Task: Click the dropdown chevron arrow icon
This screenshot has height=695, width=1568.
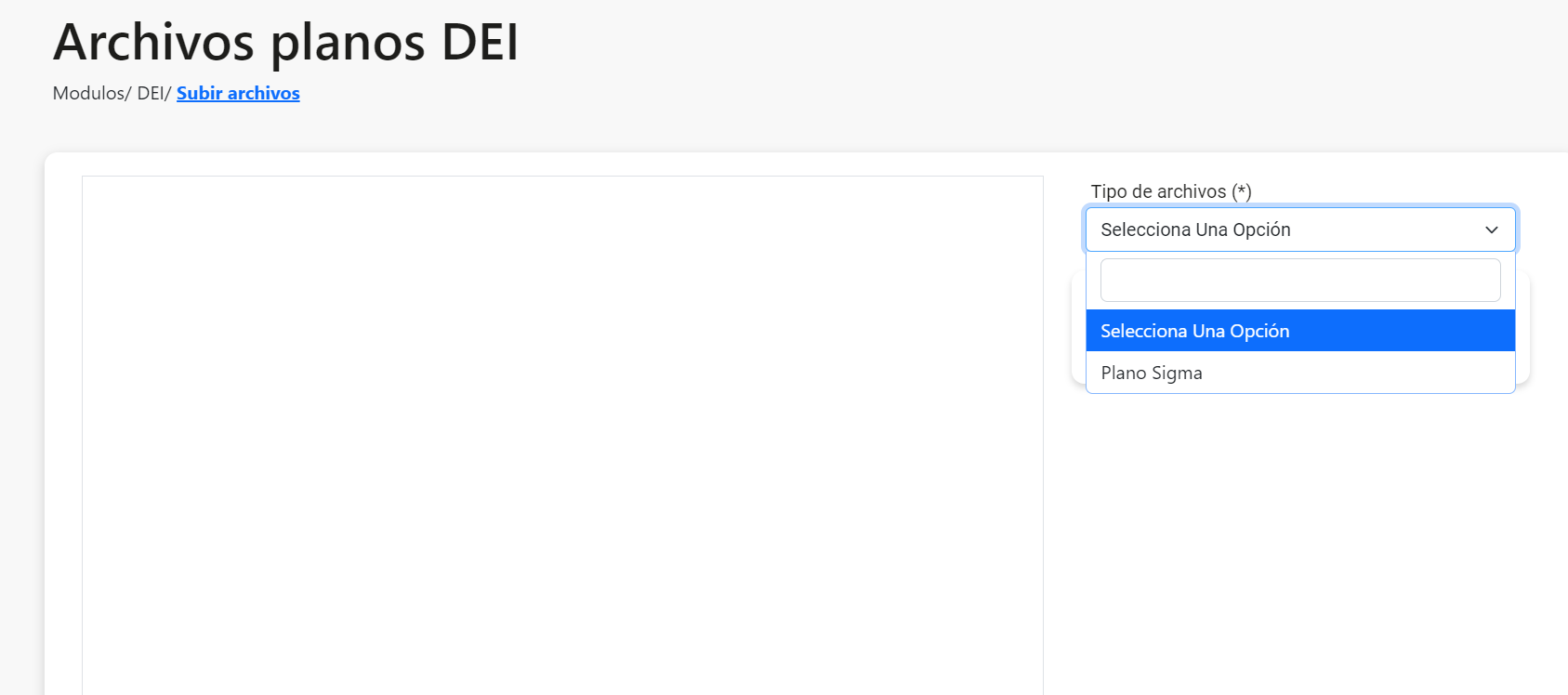Action: (x=1492, y=229)
